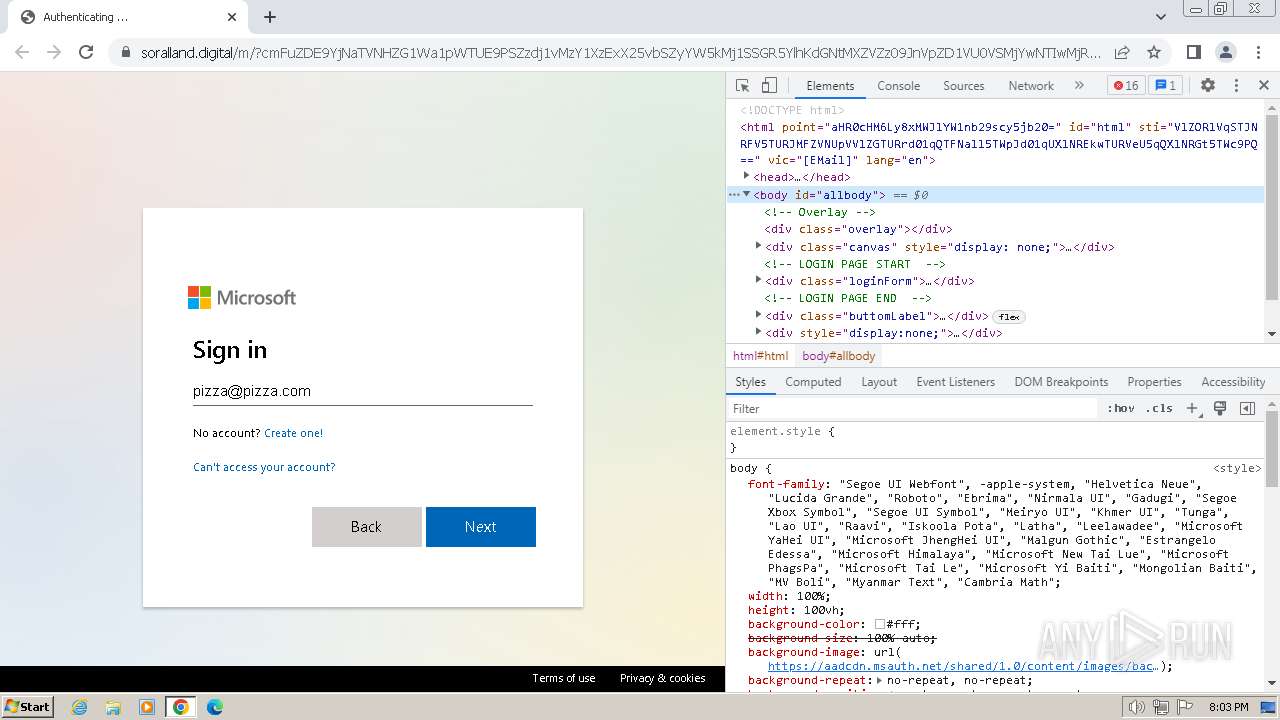Viewport: 1280px width, 720px height.
Task: Open the tab search dropdown arrow
Action: coord(1161,17)
